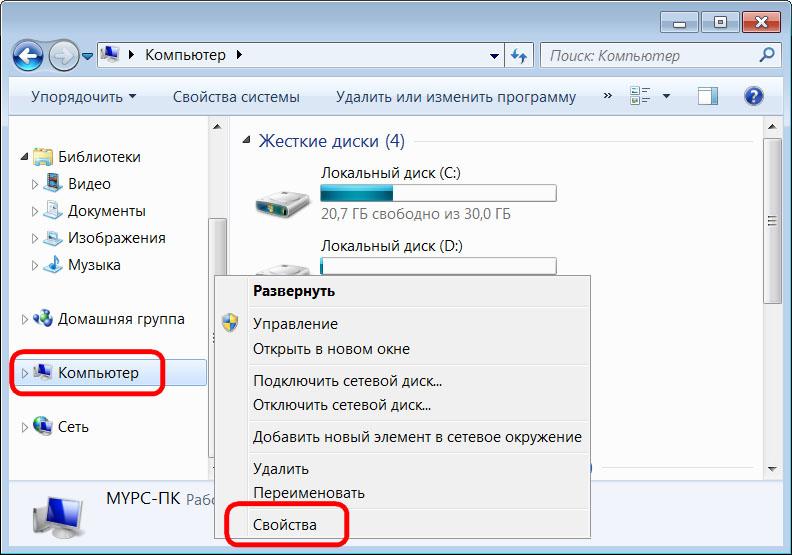This screenshot has height=555, width=792.
Task: Click the Домашняя группа spheres icon
Action: (x=43, y=318)
